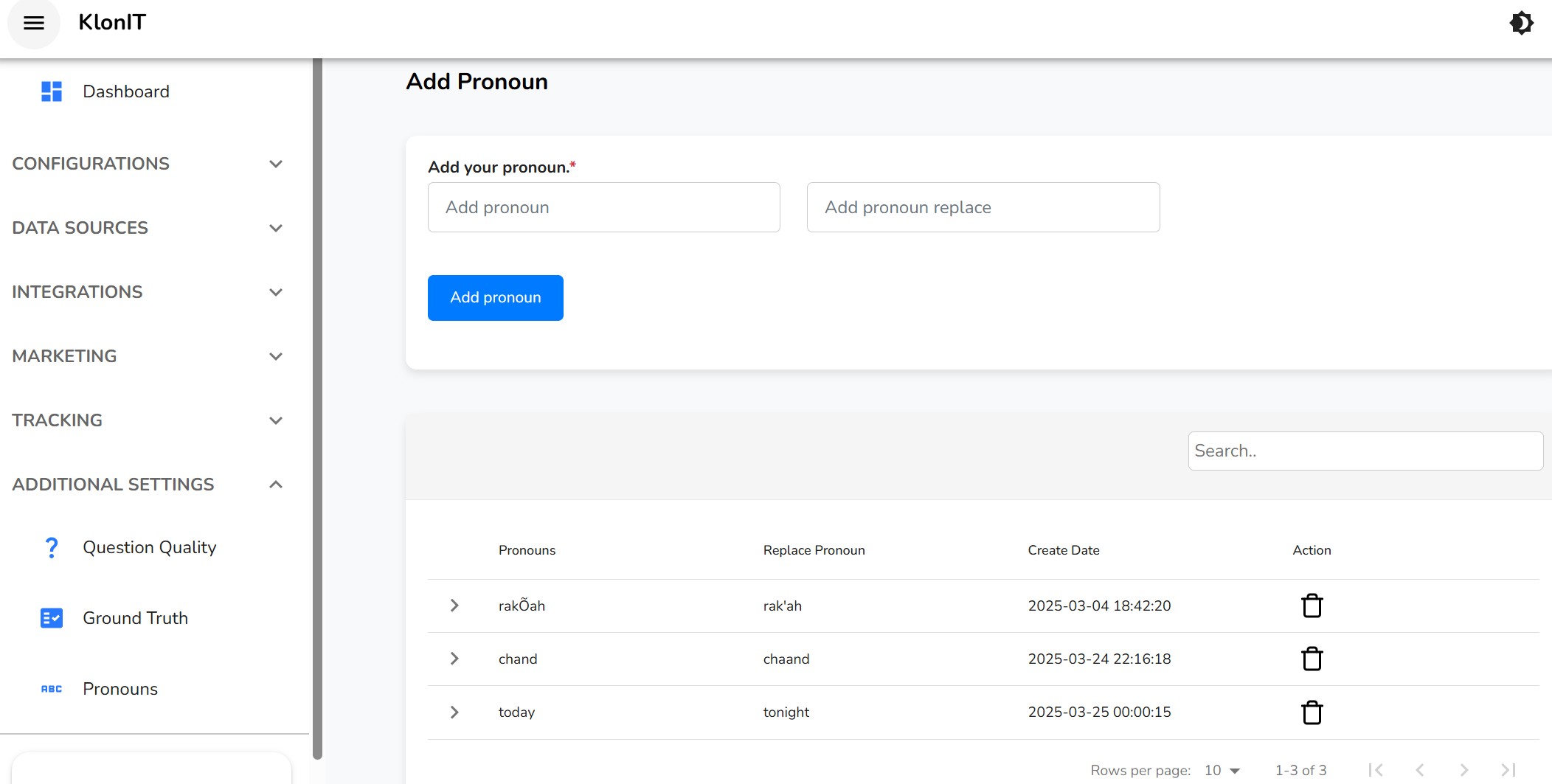The height and width of the screenshot is (784, 1552).
Task: Click the Ground Truth checklist icon
Action: coord(52,618)
